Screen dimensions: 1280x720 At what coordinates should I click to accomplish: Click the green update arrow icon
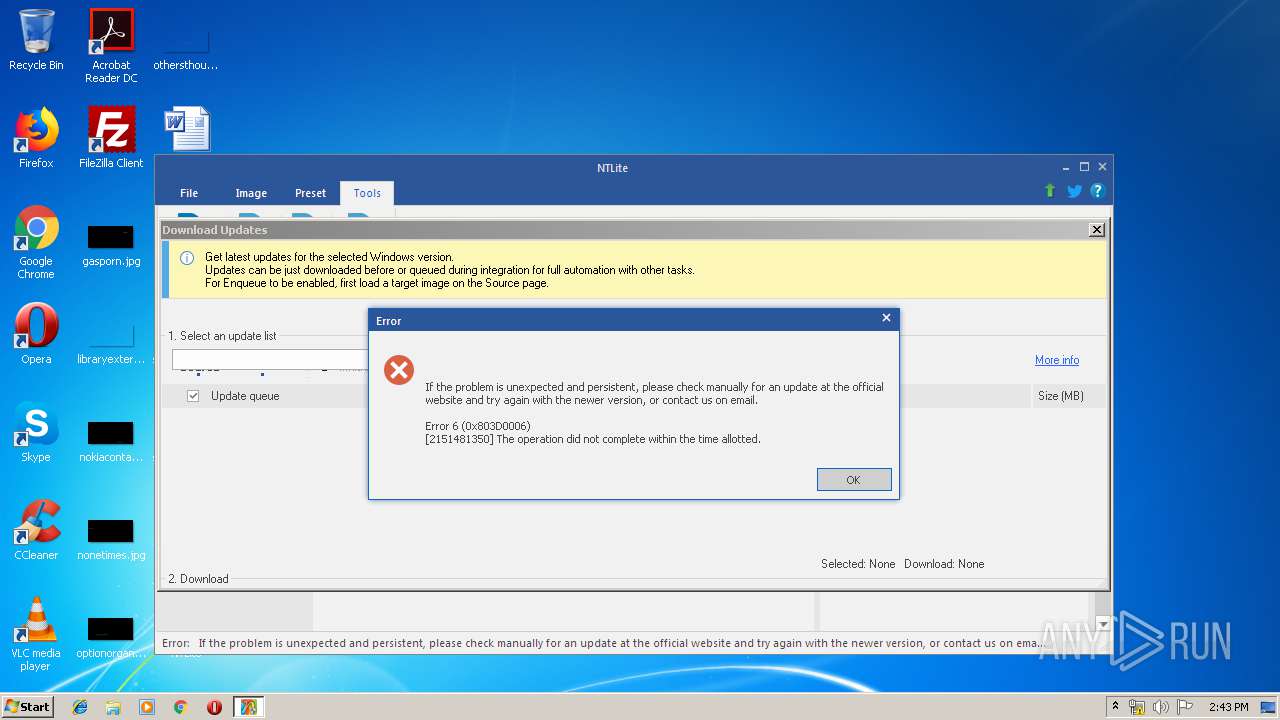[x=1049, y=191]
